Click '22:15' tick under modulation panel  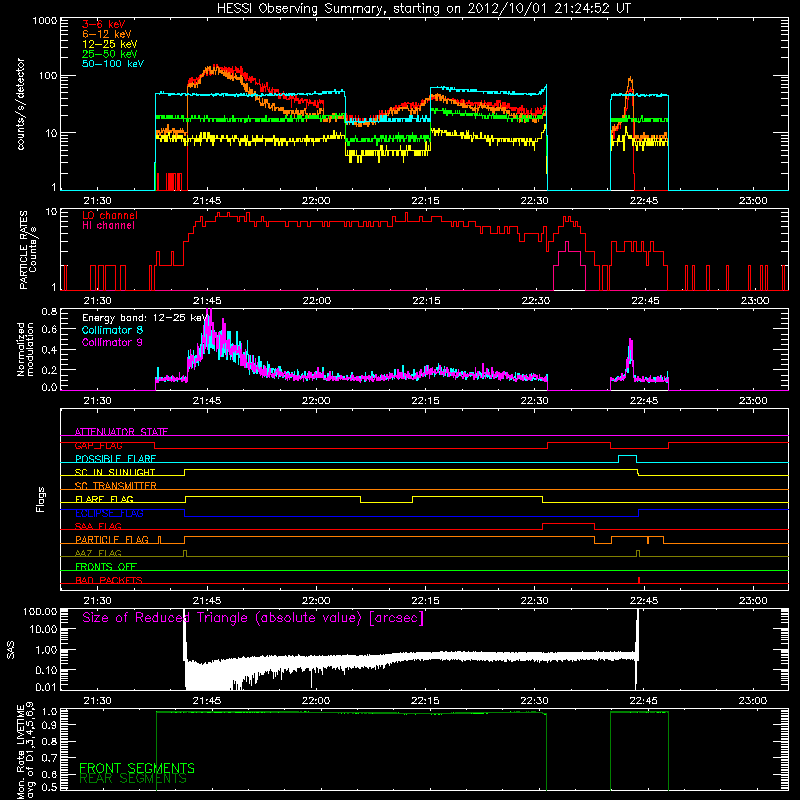[x=425, y=401]
